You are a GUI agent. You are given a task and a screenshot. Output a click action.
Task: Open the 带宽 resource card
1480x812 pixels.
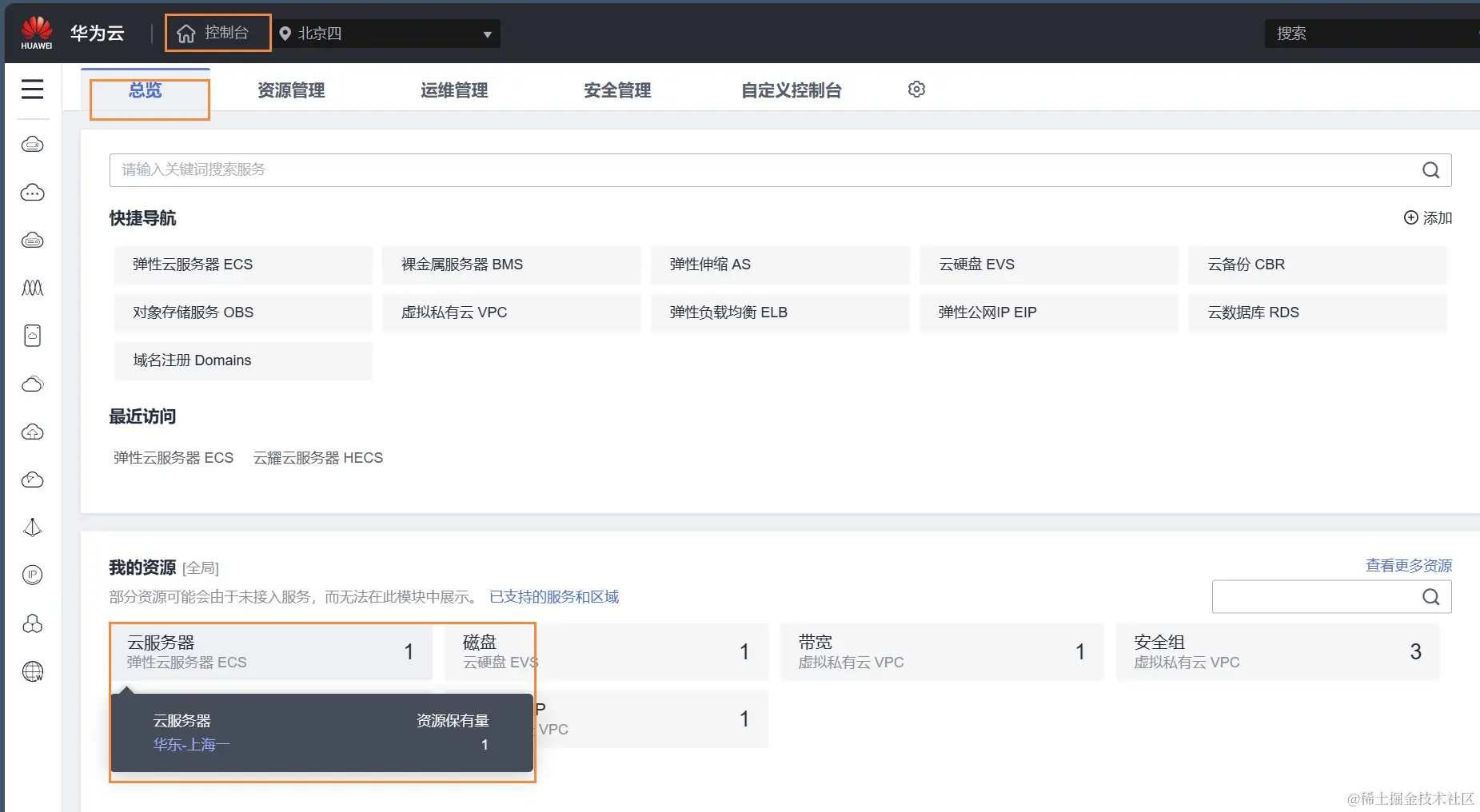coord(942,652)
